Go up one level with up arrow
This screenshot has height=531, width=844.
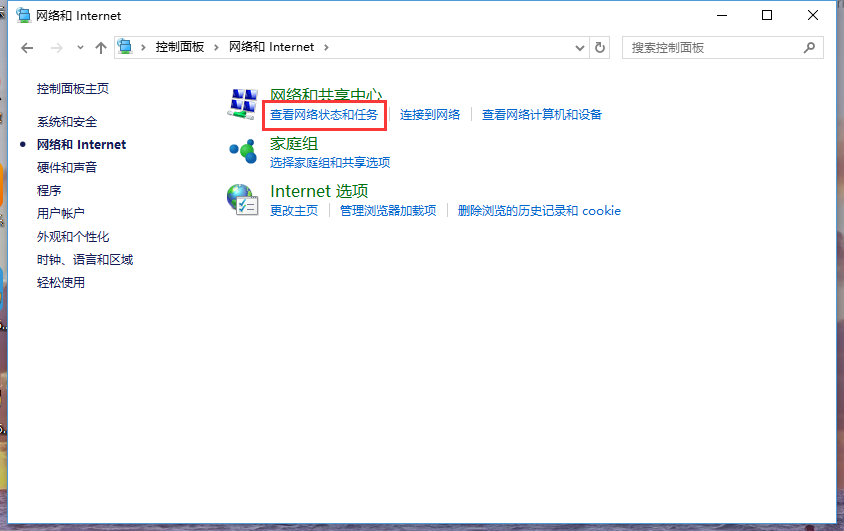coord(101,48)
